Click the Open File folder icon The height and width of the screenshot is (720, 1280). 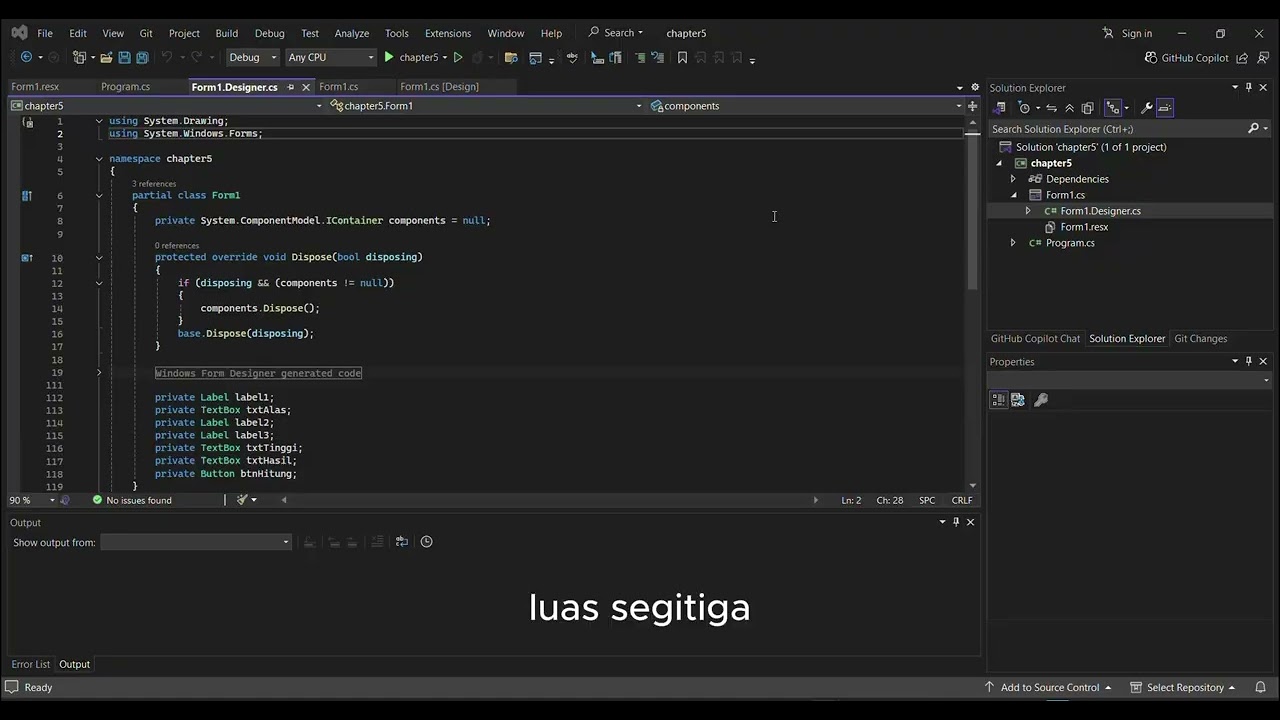pos(106,58)
